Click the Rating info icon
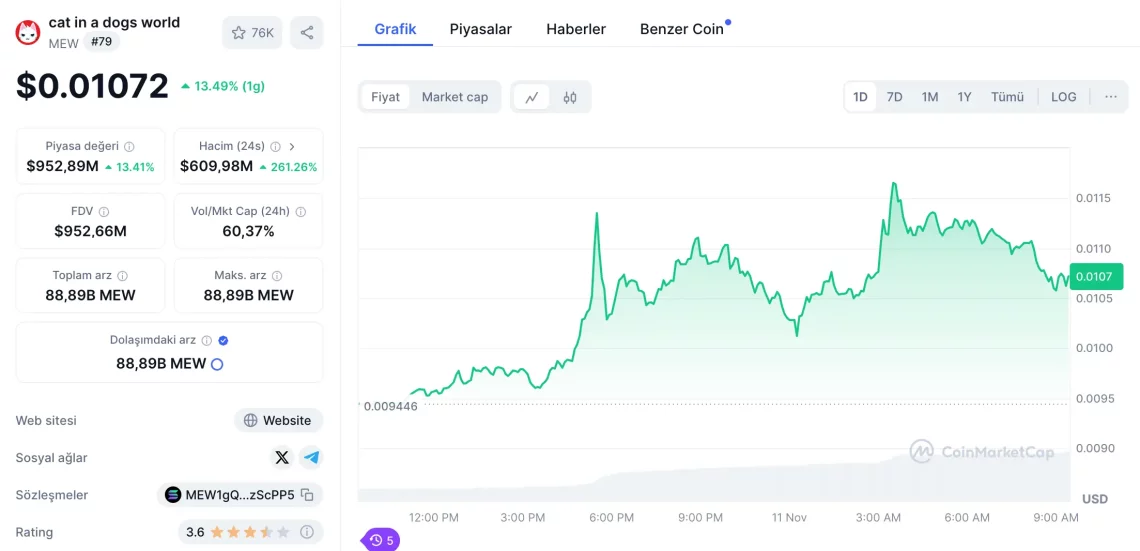This screenshot has height=551, width=1140. coord(307,532)
